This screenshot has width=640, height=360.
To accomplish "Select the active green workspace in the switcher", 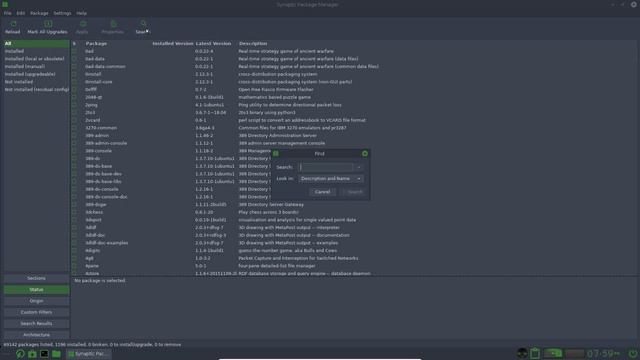I will 553,353.
